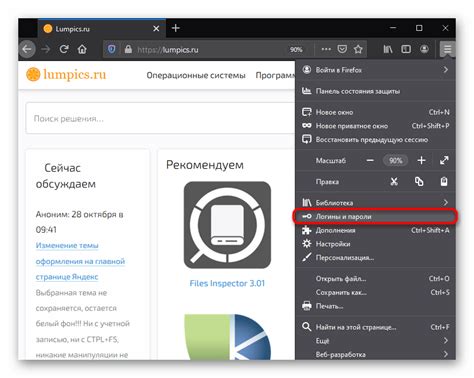
Task: Choose Сохранить как... menu item
Action: pyautogui.click(x=375, y=292)
